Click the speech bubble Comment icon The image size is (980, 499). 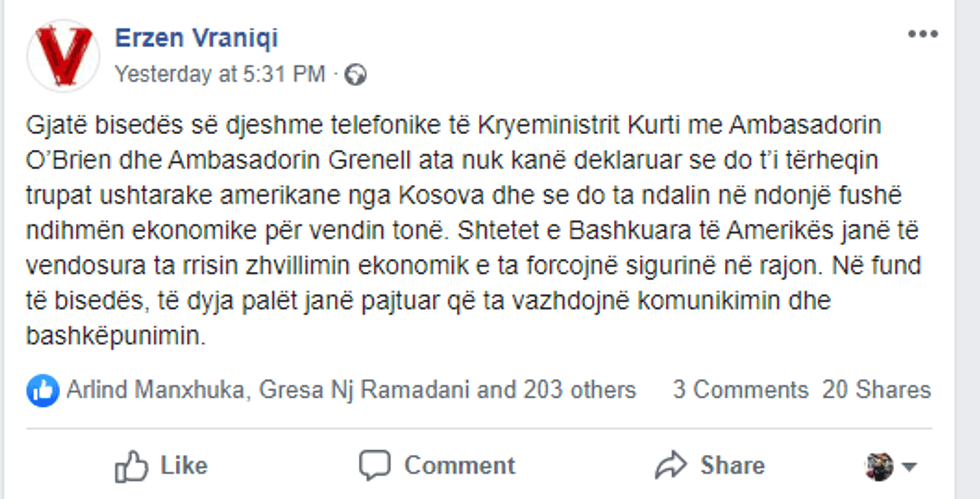tap(375, 465)
